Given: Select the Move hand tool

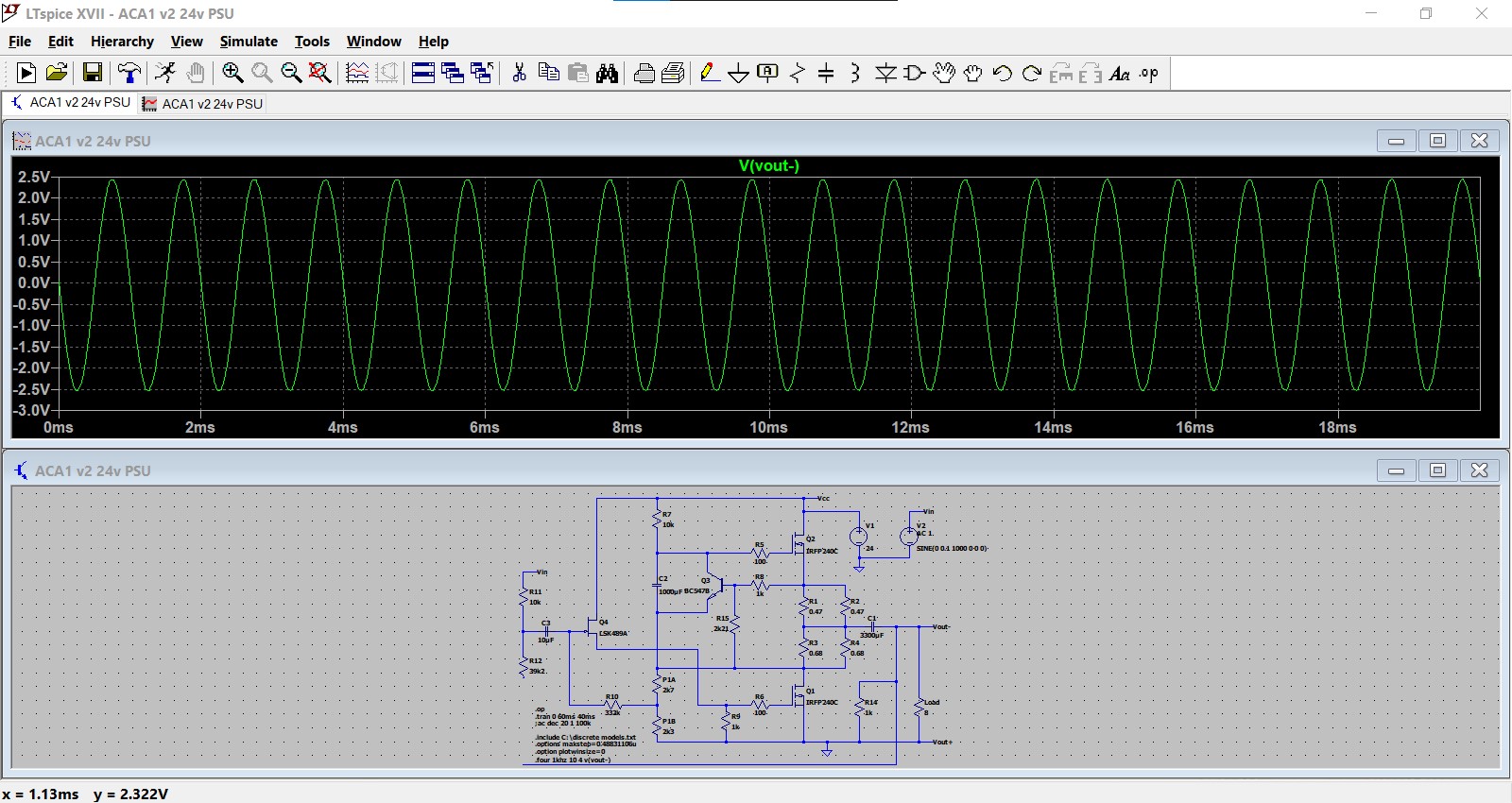Looking at the screenshot, I should tap(944, 73).
